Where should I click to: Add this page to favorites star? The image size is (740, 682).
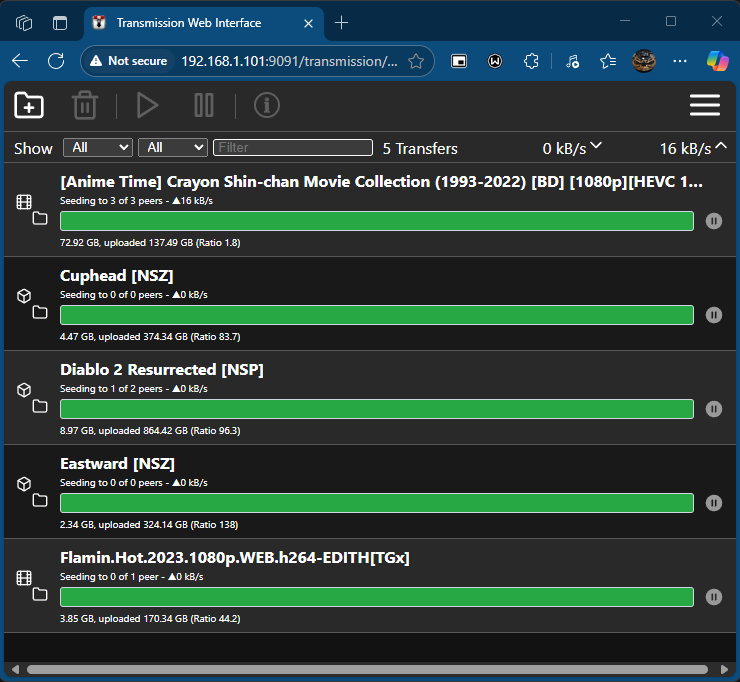(416, 61)
